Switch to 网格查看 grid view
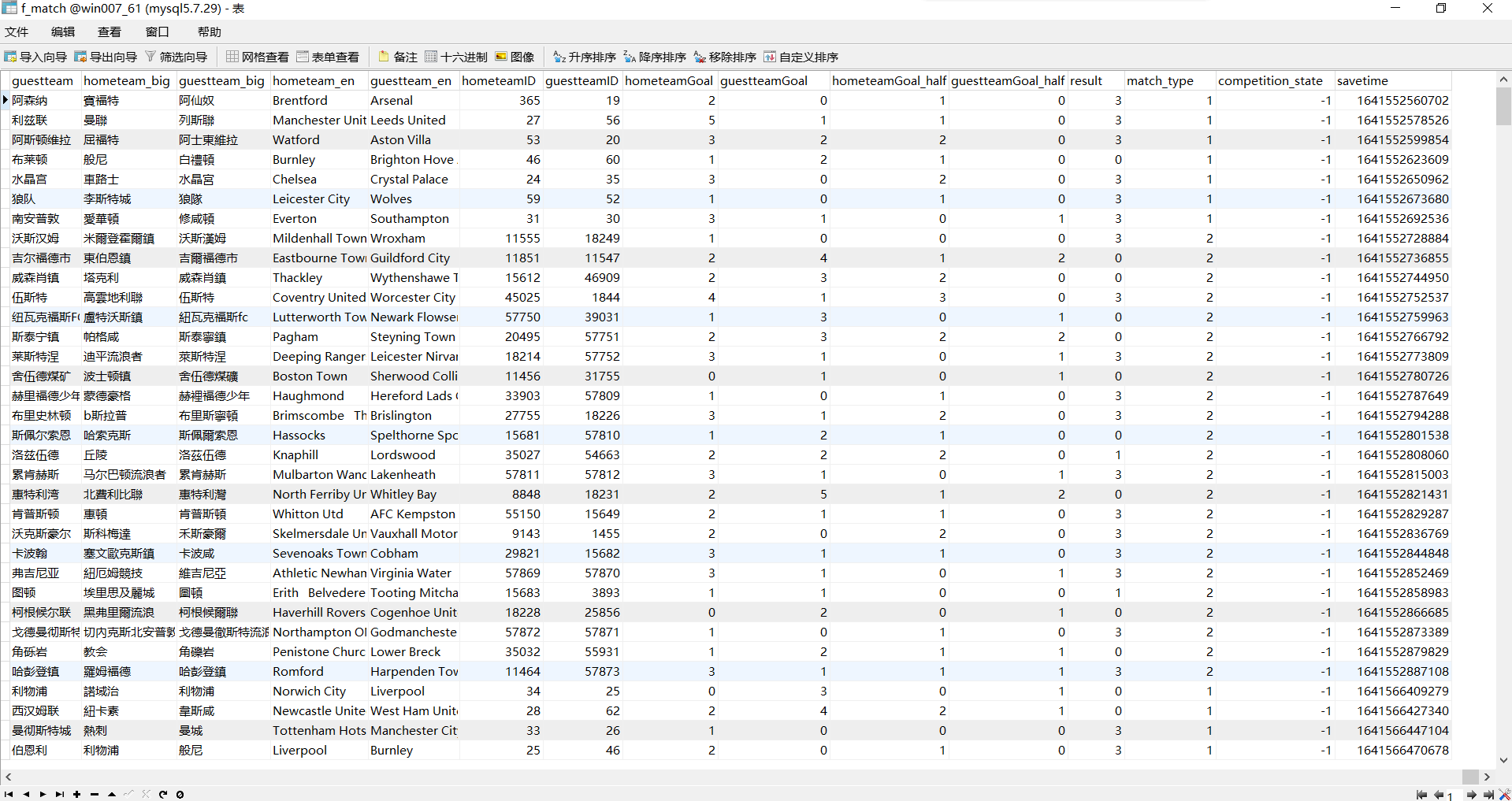Image resolution: width=1512 pixels, height=801 pixels. (258, 57)
